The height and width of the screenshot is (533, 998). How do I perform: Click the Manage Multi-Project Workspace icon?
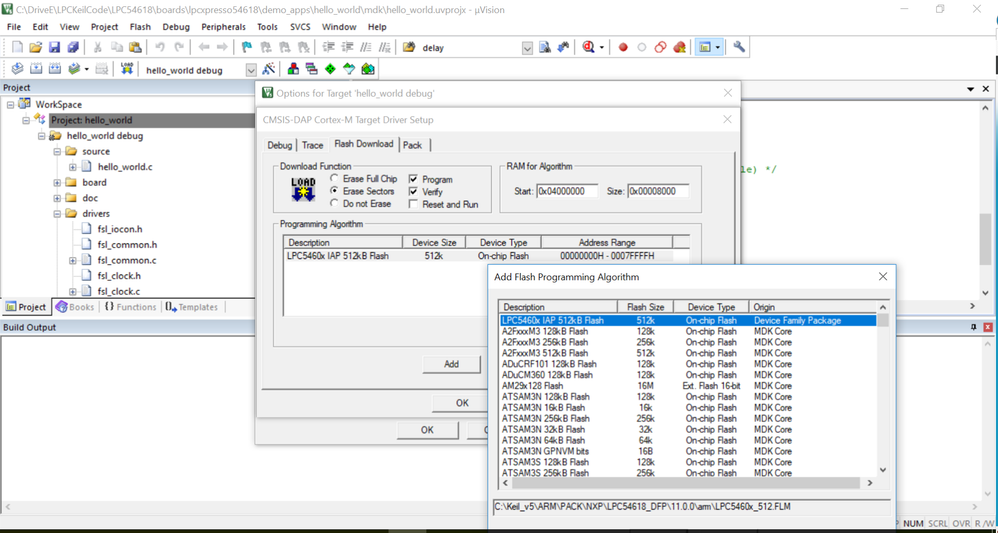[312, 69]
